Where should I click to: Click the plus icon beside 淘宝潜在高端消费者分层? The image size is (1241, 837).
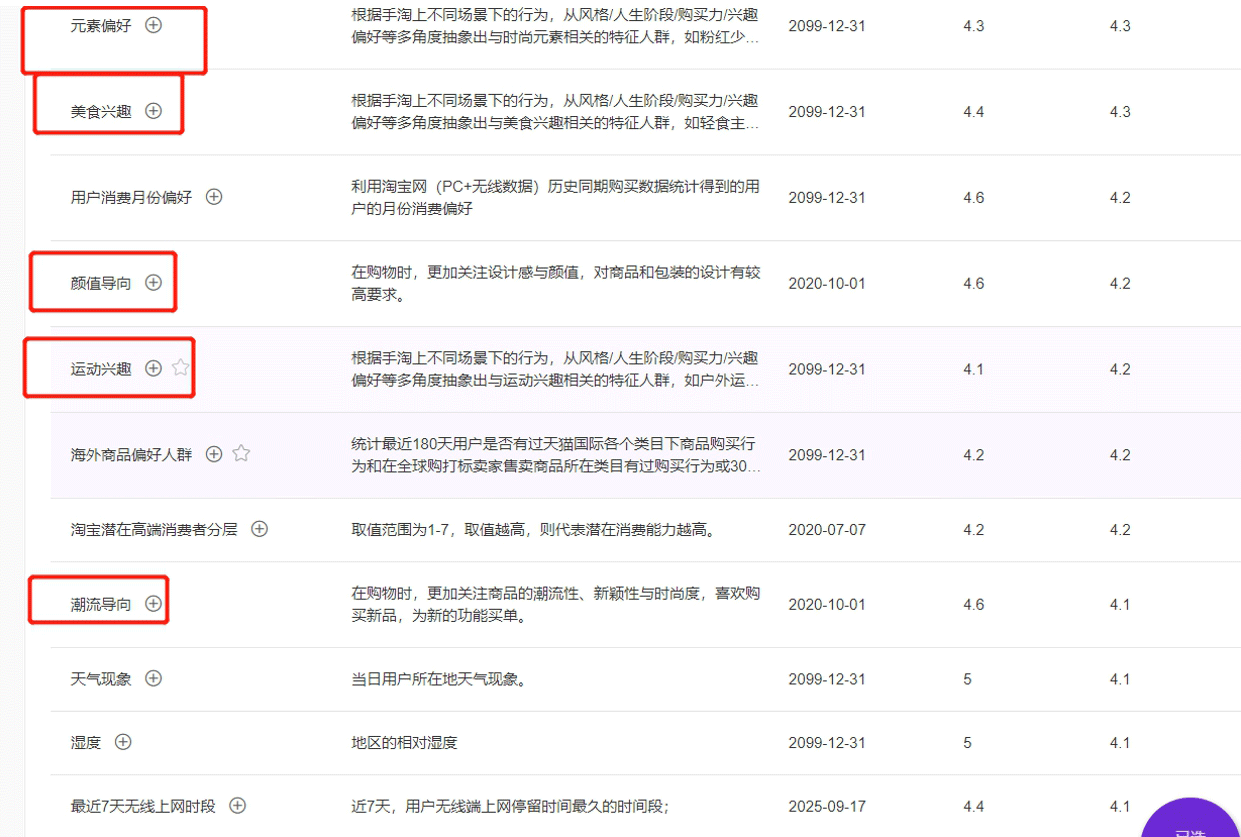pos(260,529)
